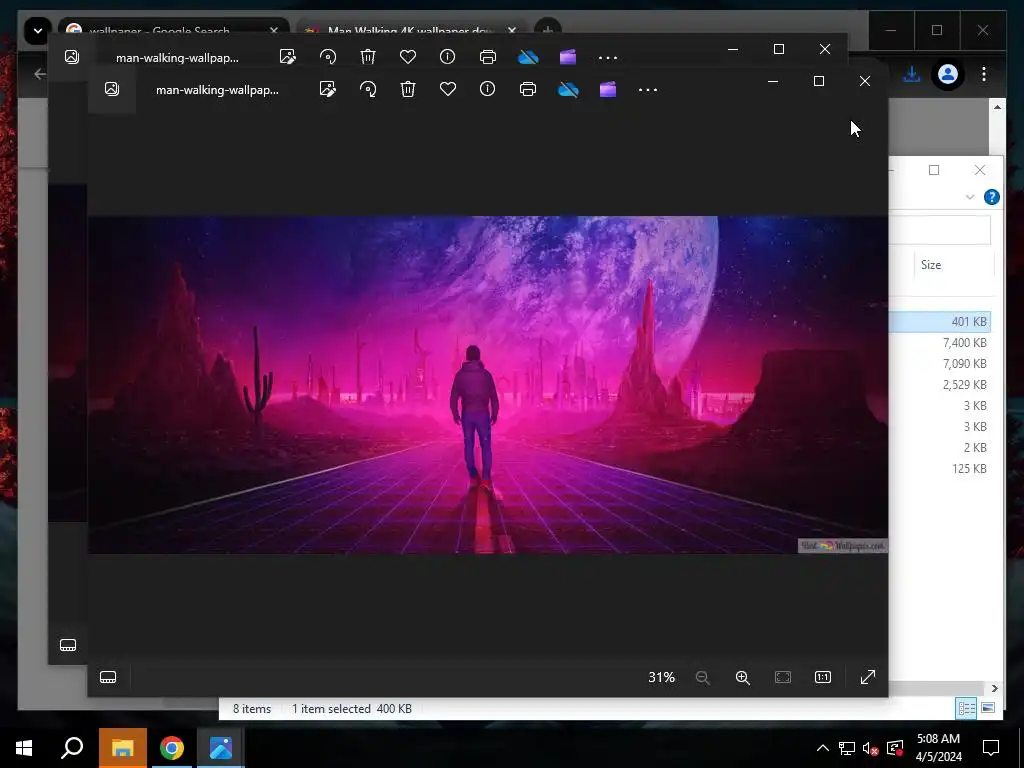Rotate the image in back Photos window
This screenshot has height=768, width=1024.
point(328,57)
